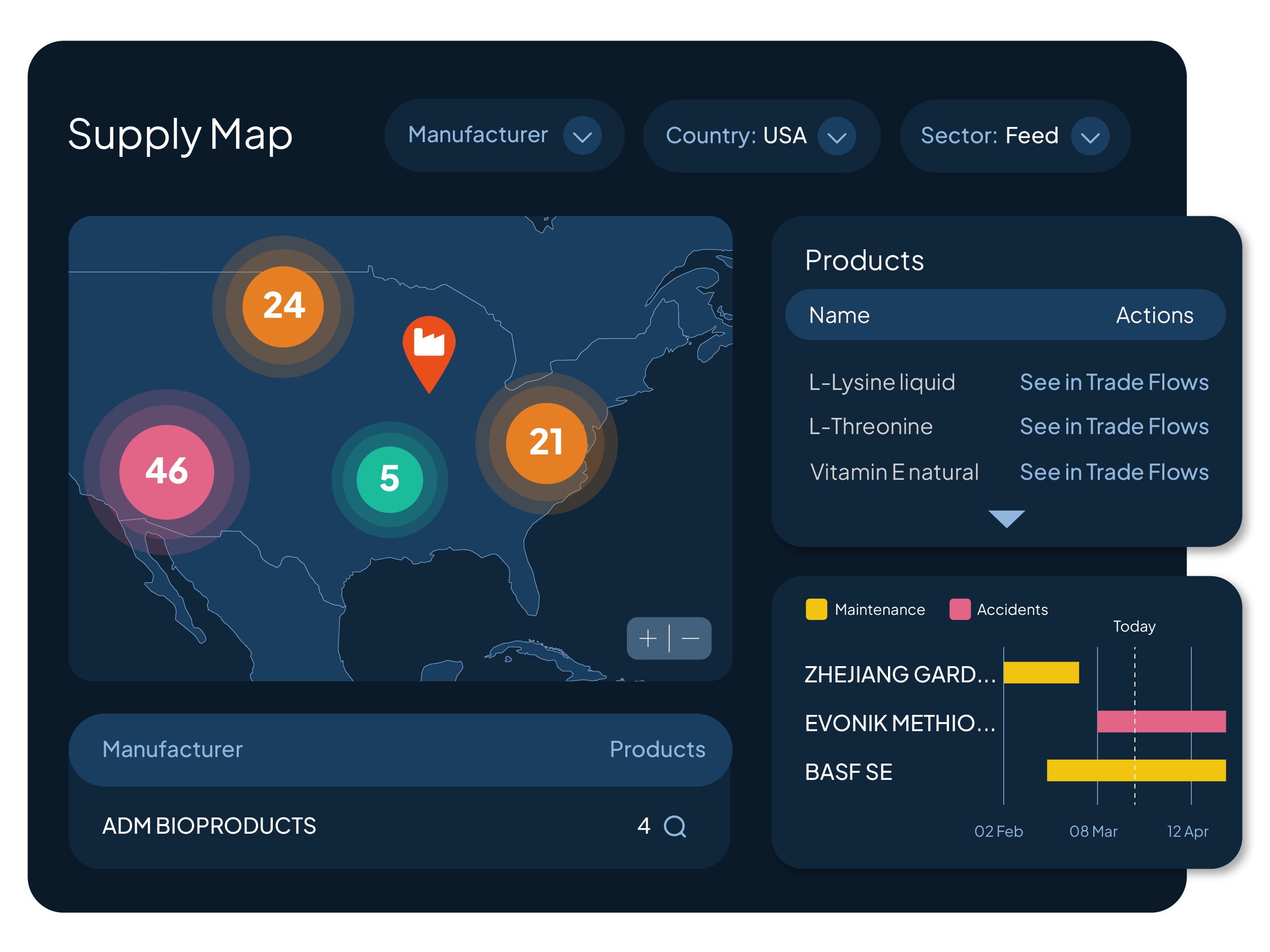Open the Sector: Feed dropdown
Screen dimensions: 1270x952
point(1089,137)
